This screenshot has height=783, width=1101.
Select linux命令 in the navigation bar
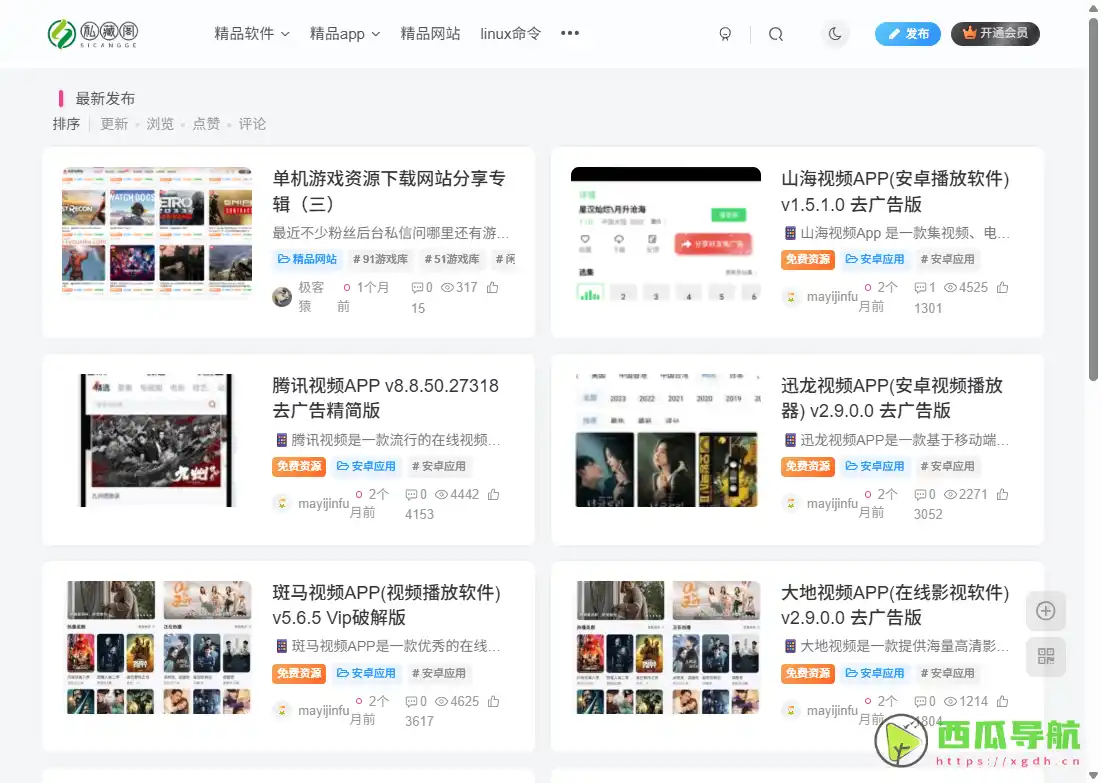point(509,33)
